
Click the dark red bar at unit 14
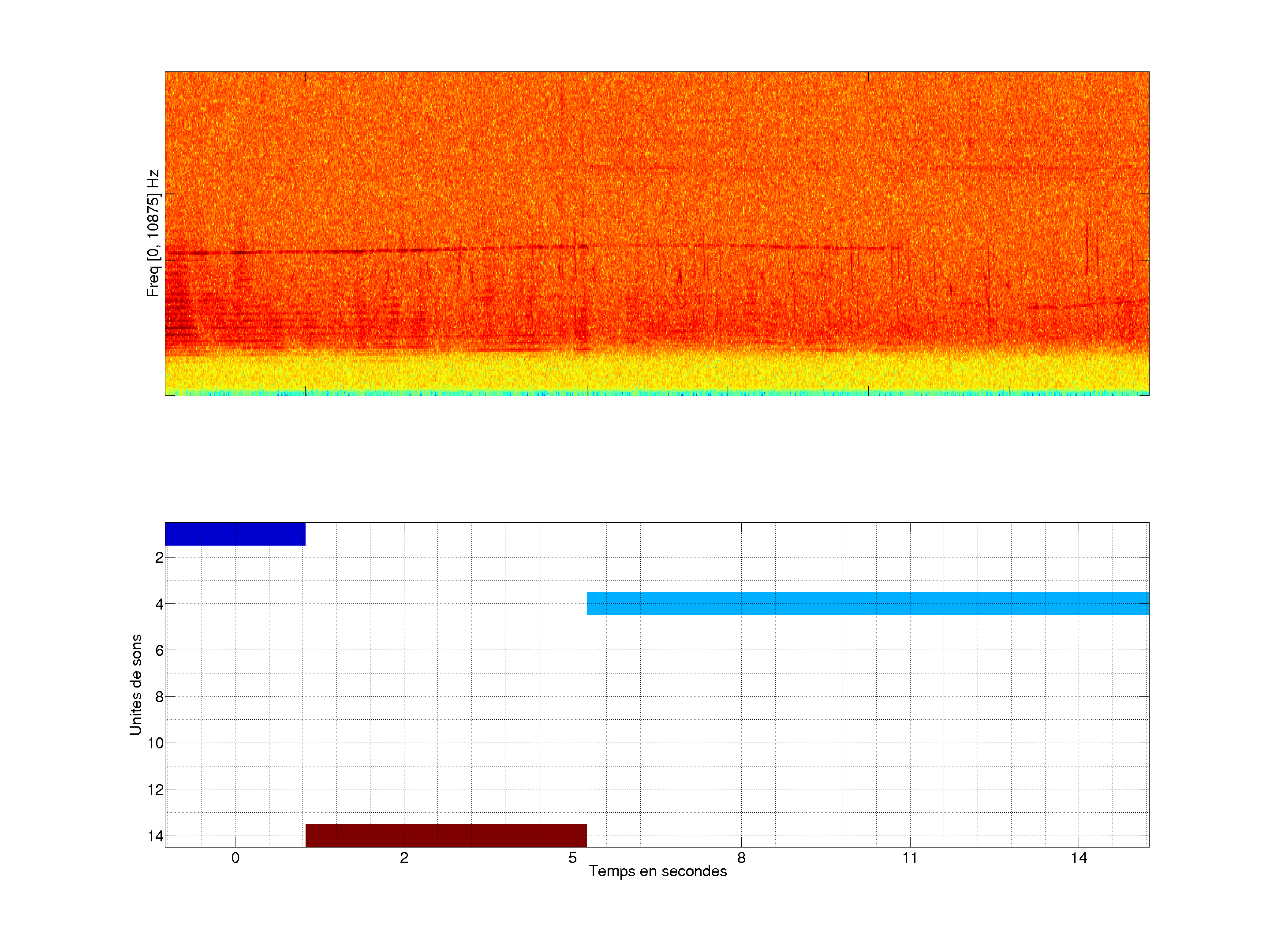[x=445, y=836]
